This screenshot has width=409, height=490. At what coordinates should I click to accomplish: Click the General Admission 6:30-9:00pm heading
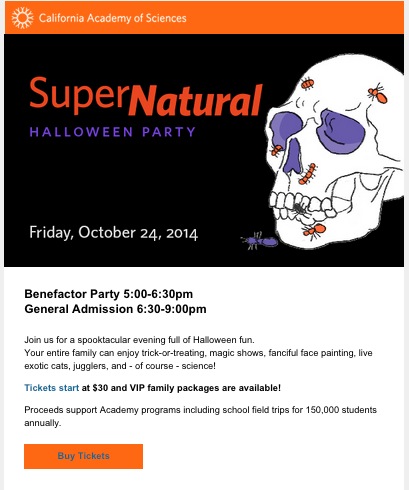pyautogui.click(x=115, y=309)
